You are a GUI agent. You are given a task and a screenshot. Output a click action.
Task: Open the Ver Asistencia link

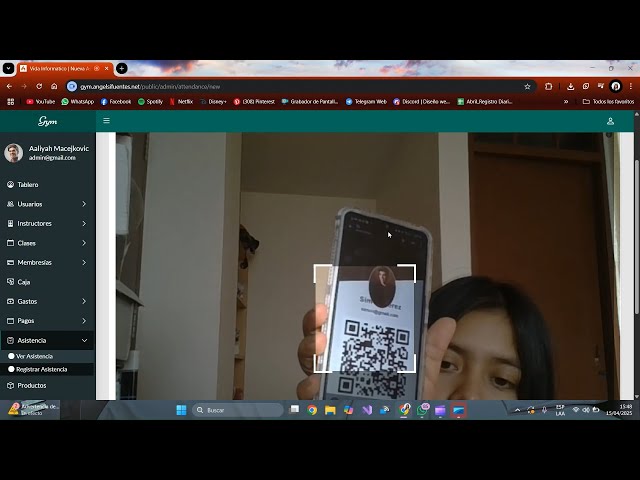coord(34,356)
